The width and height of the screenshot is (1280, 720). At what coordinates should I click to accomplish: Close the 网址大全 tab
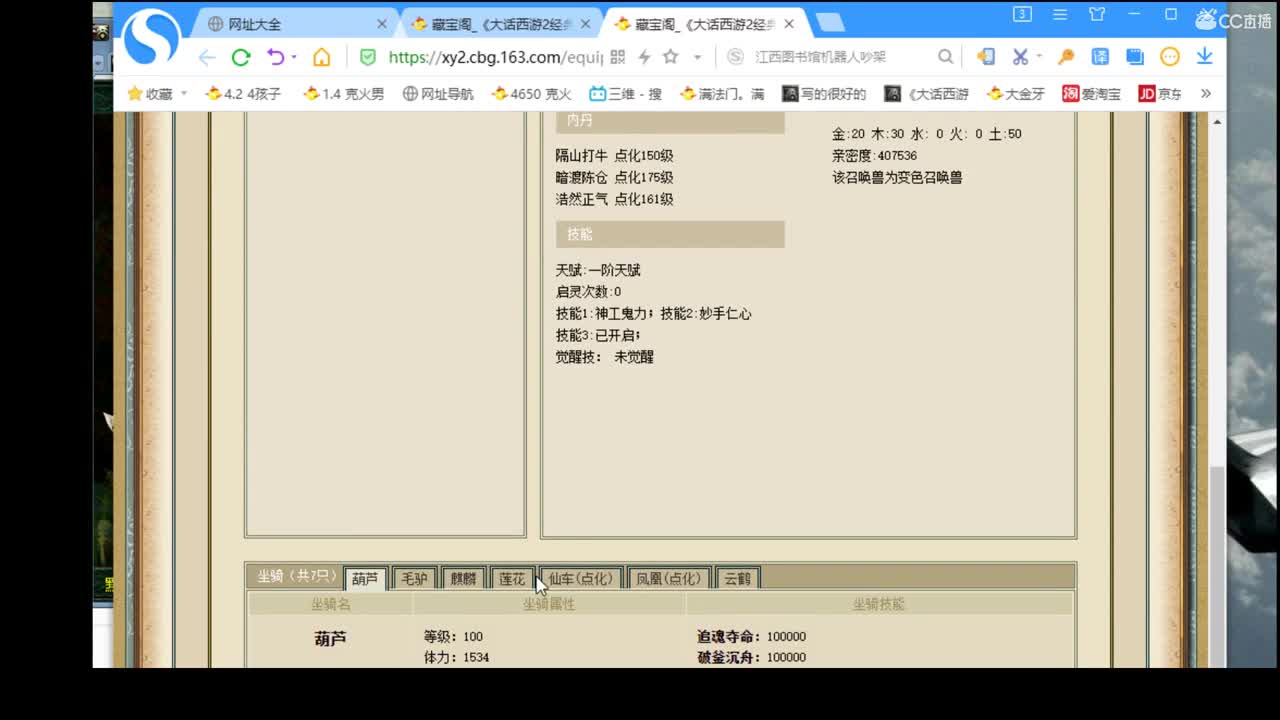point(381,24)
